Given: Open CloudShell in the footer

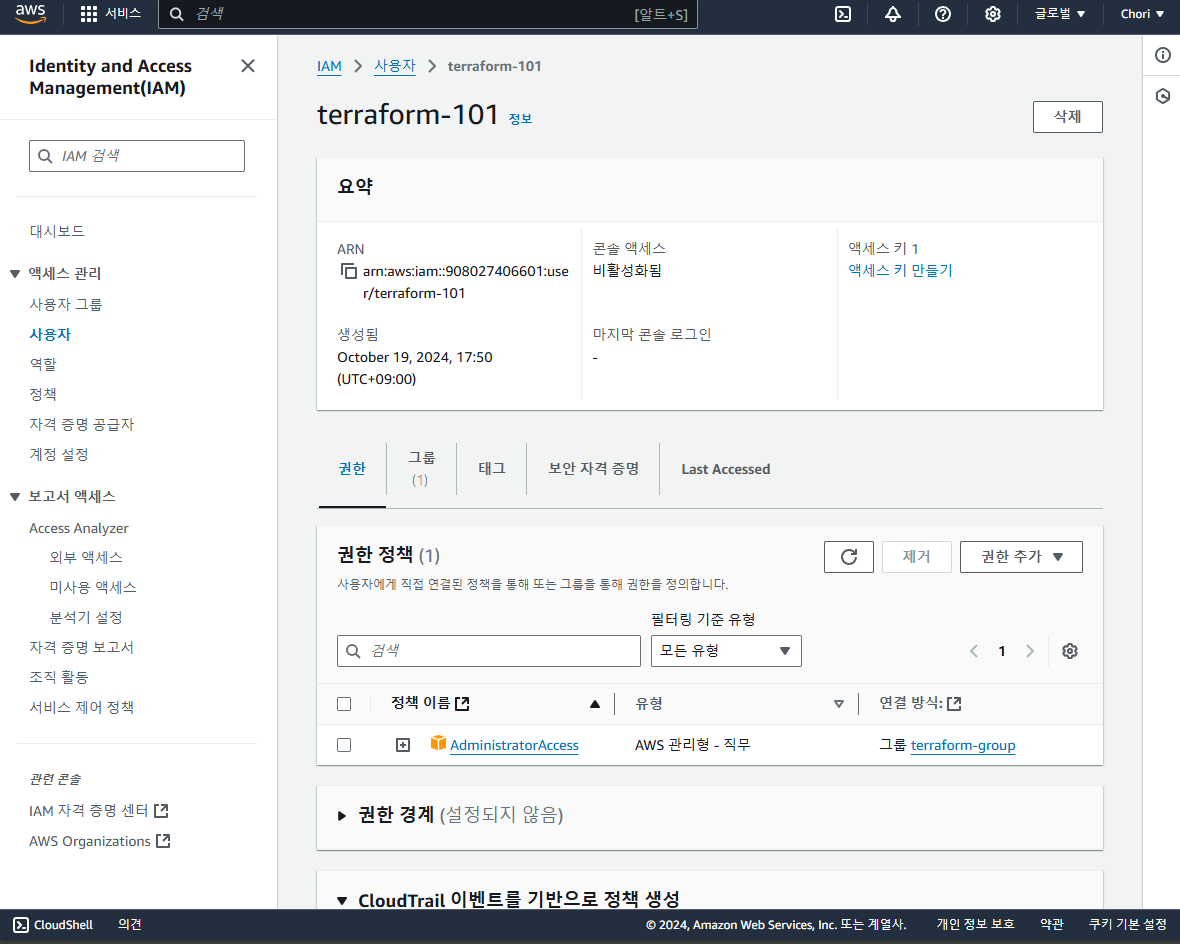Looking at the screenshot, I should tap(53, 924).
